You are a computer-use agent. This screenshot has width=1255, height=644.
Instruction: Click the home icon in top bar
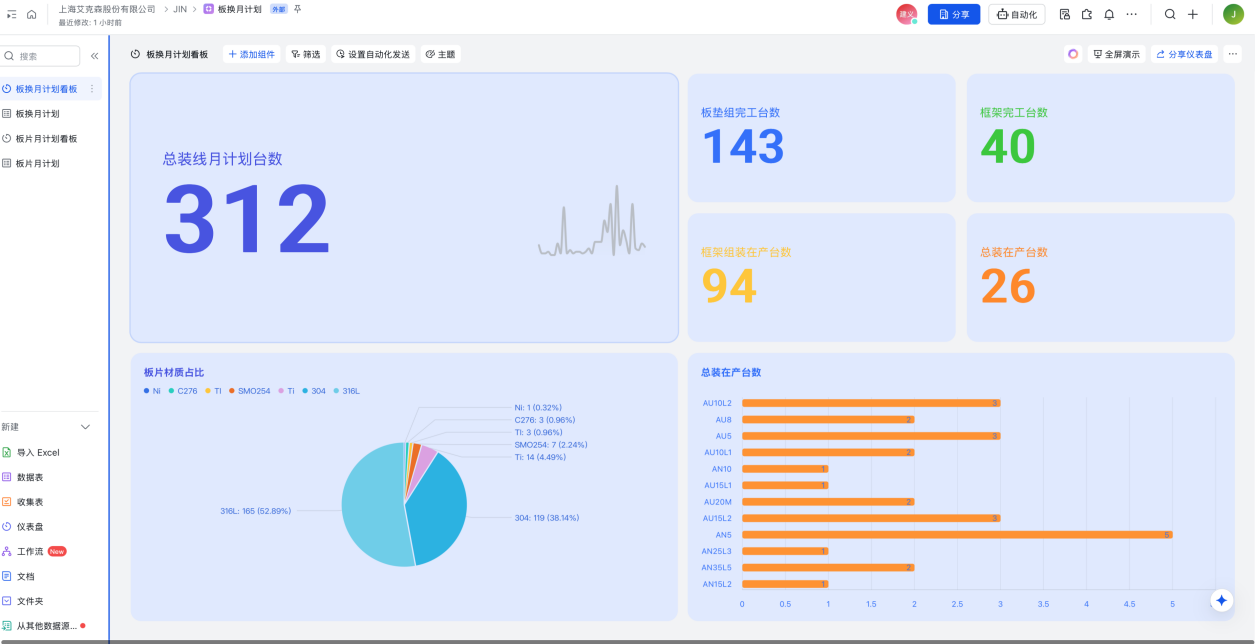point(32,14)
